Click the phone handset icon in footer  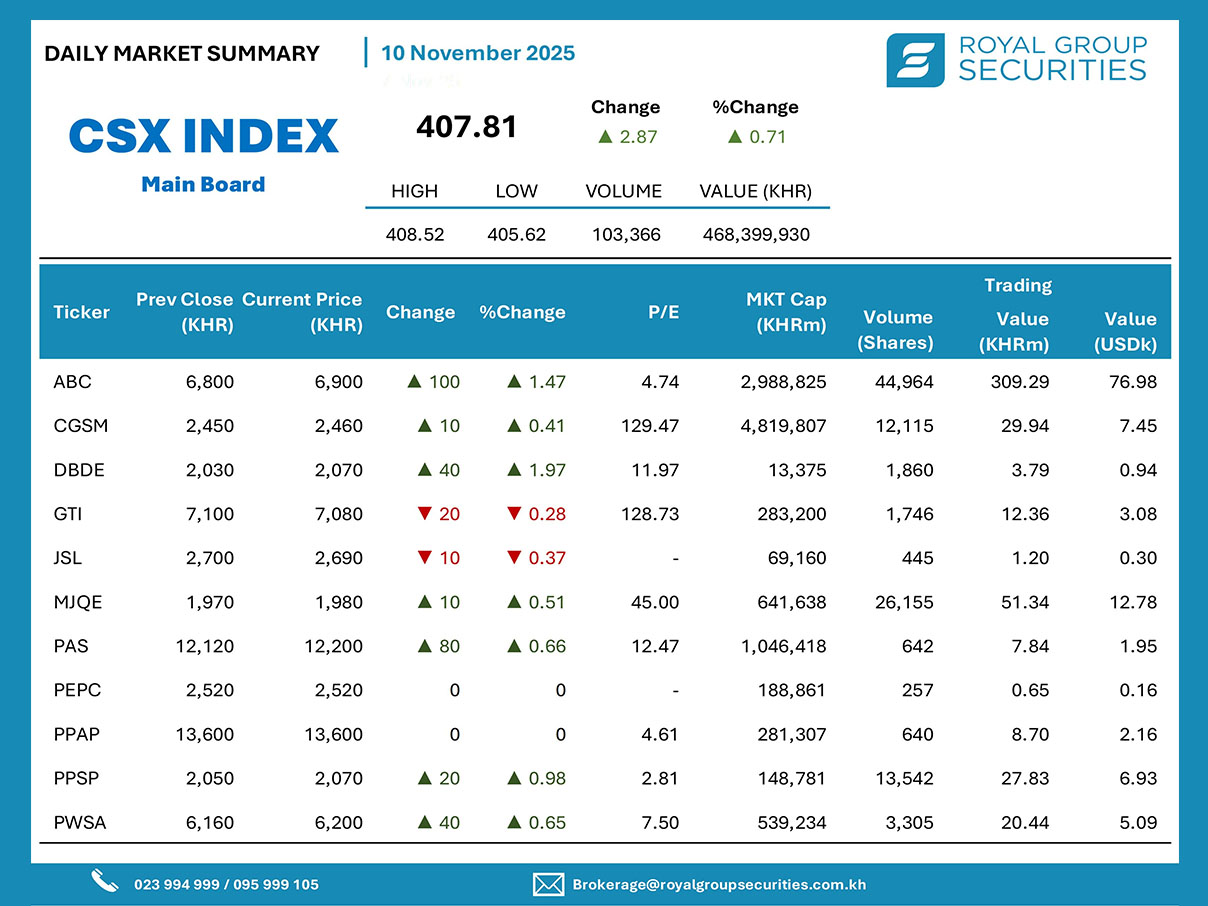(x=105, y=881)
